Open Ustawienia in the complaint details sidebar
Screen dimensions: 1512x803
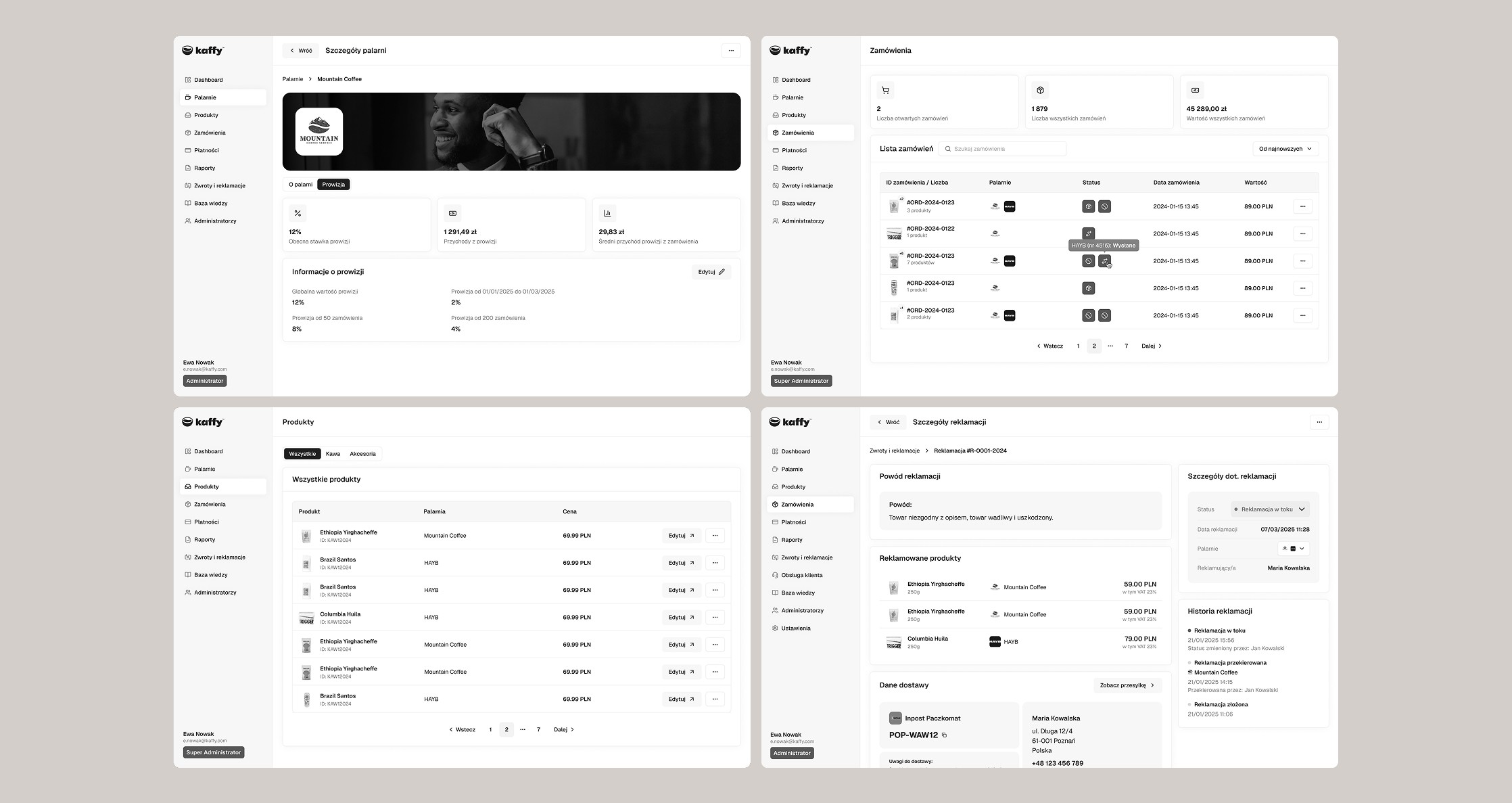[x=795, y=628]
